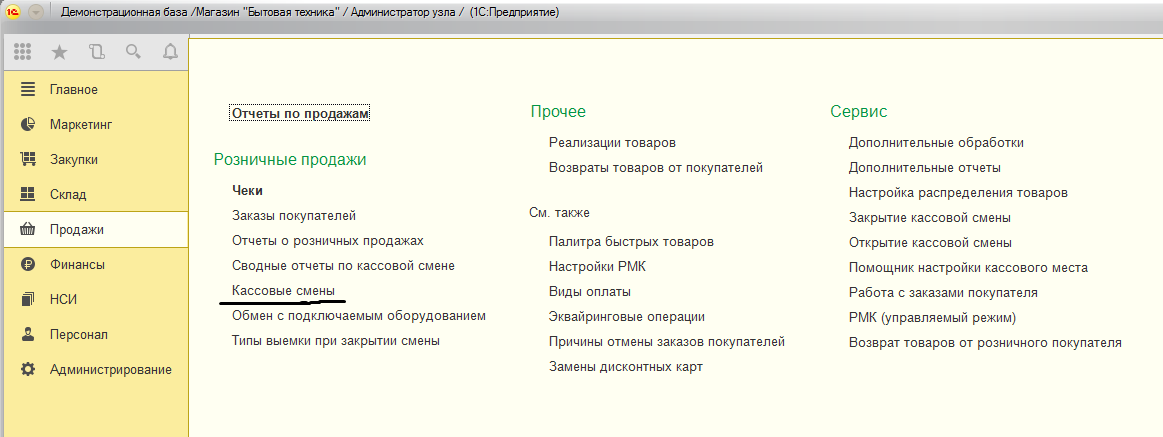Open the Склад section
The width and height of the screenshot is (1163, 437).
click(x=68, y=195)
